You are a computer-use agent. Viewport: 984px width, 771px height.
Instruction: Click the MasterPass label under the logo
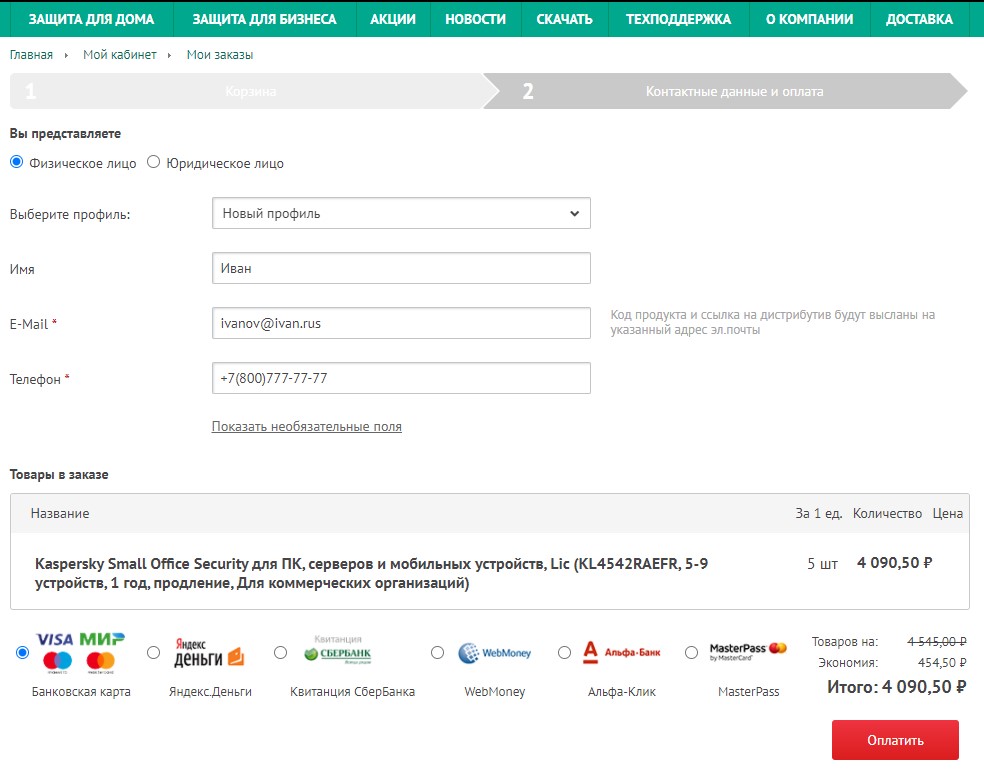[749, 691]
